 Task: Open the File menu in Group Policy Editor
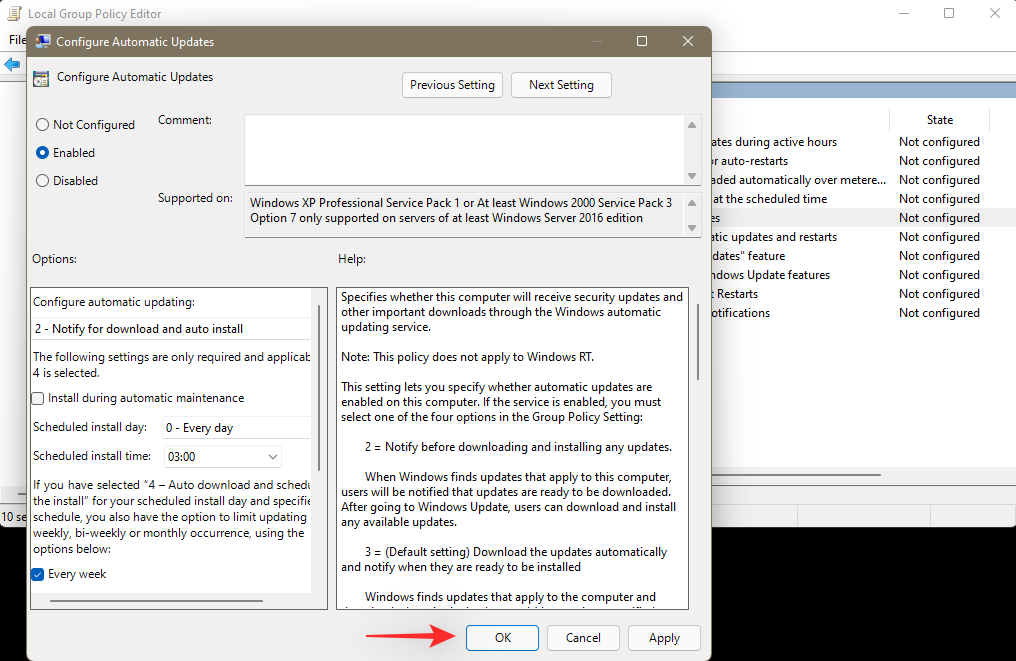click(x=16, y=40)
